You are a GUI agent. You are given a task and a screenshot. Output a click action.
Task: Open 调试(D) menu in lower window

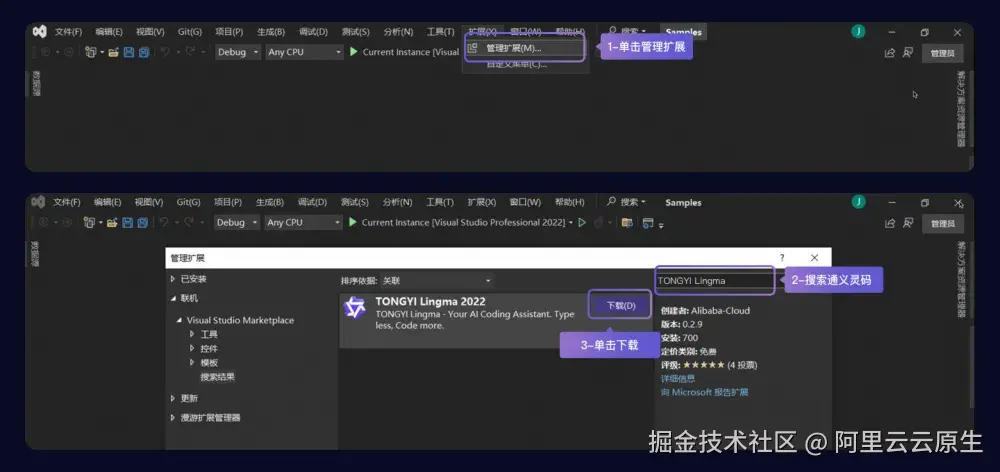click(x=312, y=202)
